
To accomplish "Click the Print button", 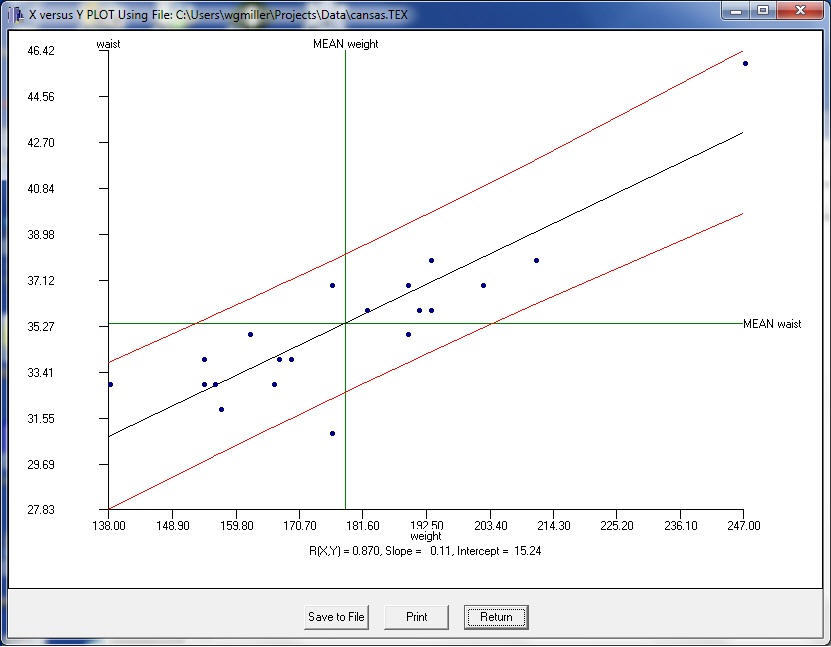I will pos(417,617).
